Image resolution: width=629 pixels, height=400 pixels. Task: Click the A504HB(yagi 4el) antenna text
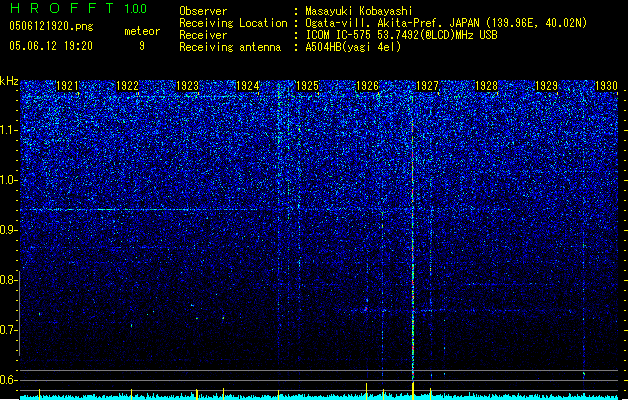[353, 47]
